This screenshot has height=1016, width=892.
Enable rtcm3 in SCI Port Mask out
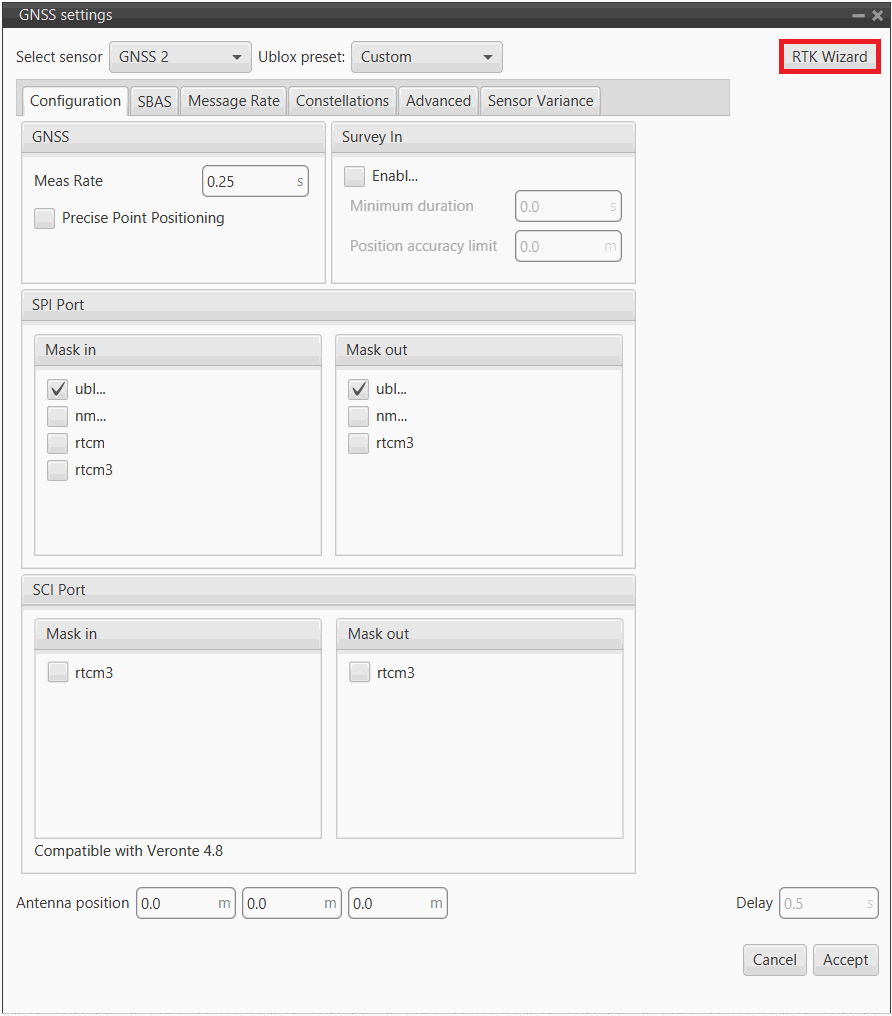[360, 673]
